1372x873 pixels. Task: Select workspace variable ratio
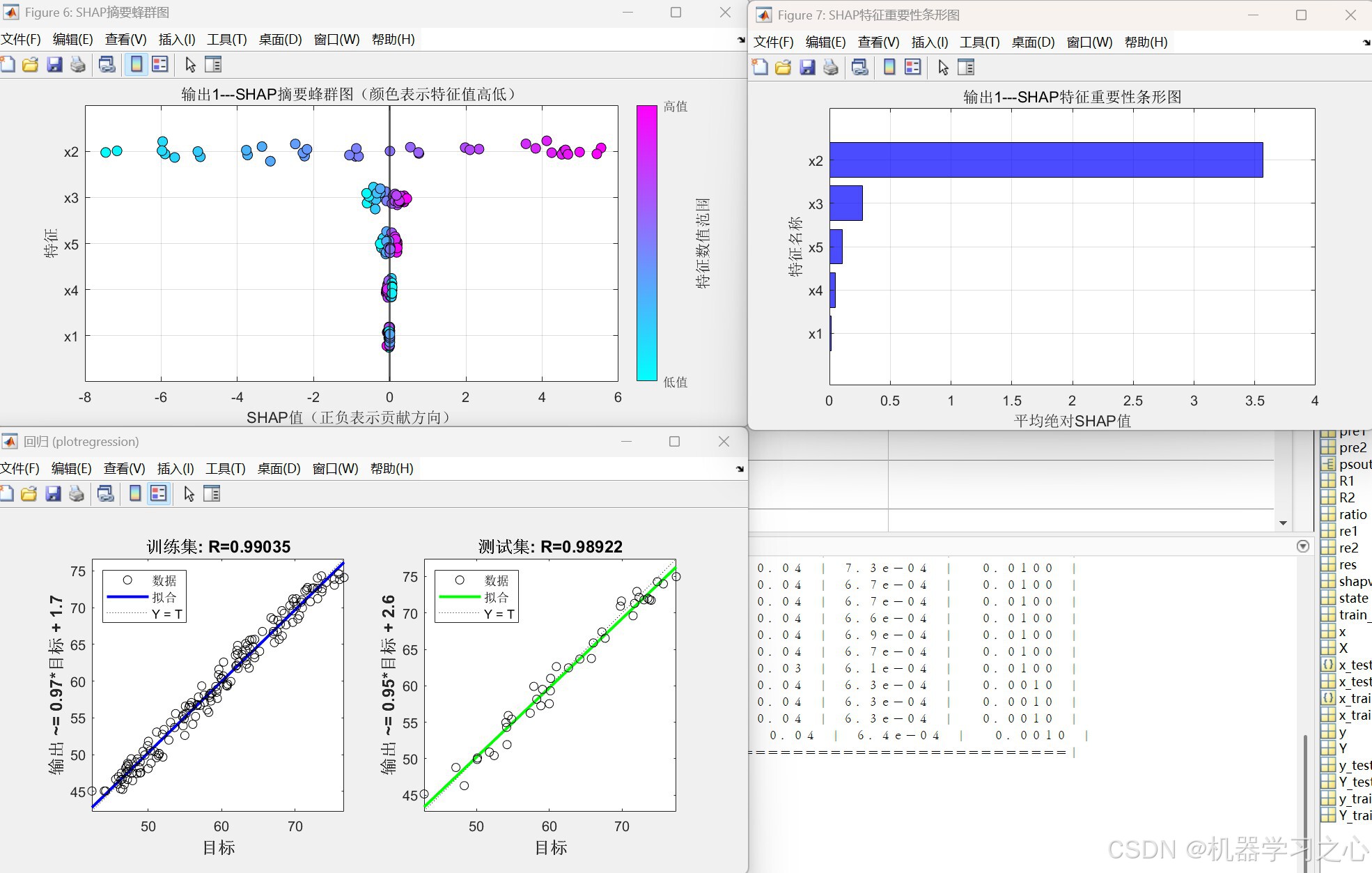point(1352,515)
